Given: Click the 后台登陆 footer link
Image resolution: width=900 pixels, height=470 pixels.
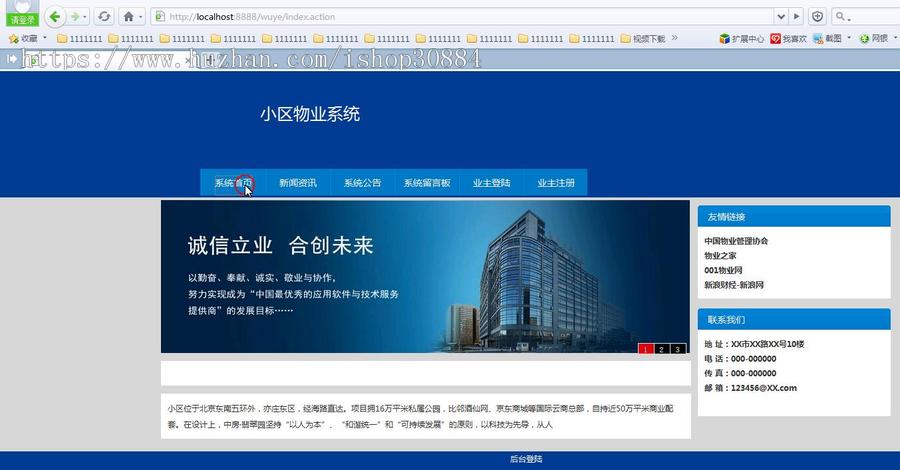Looking at the screenshot, I should pos(526,459).
